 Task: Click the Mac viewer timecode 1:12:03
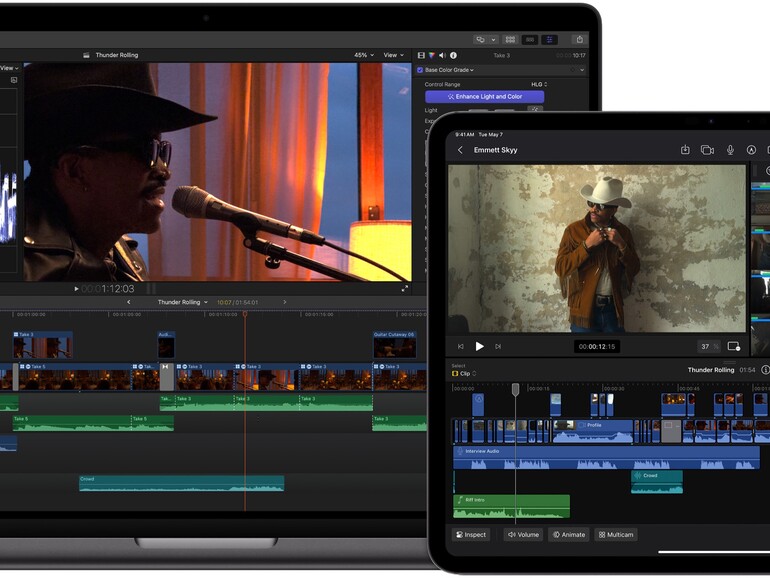tap(108, 289)
